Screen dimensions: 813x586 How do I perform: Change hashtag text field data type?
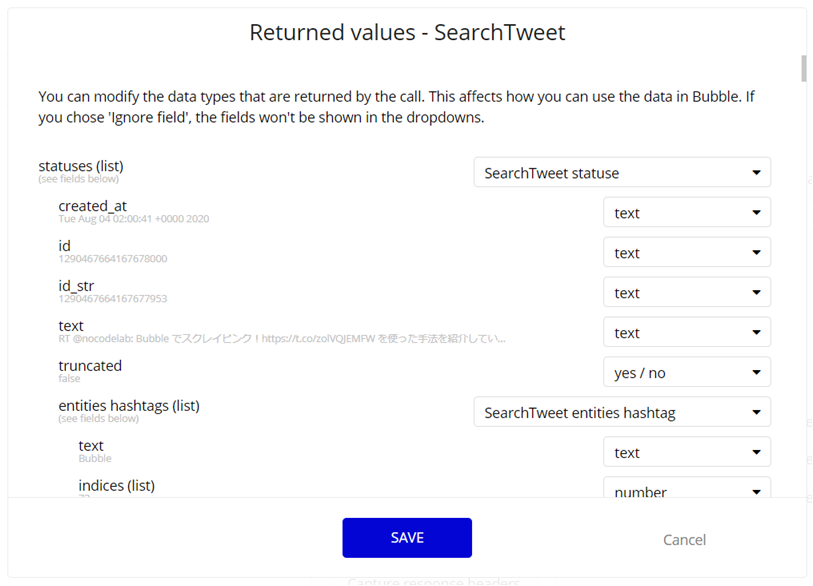686,452
